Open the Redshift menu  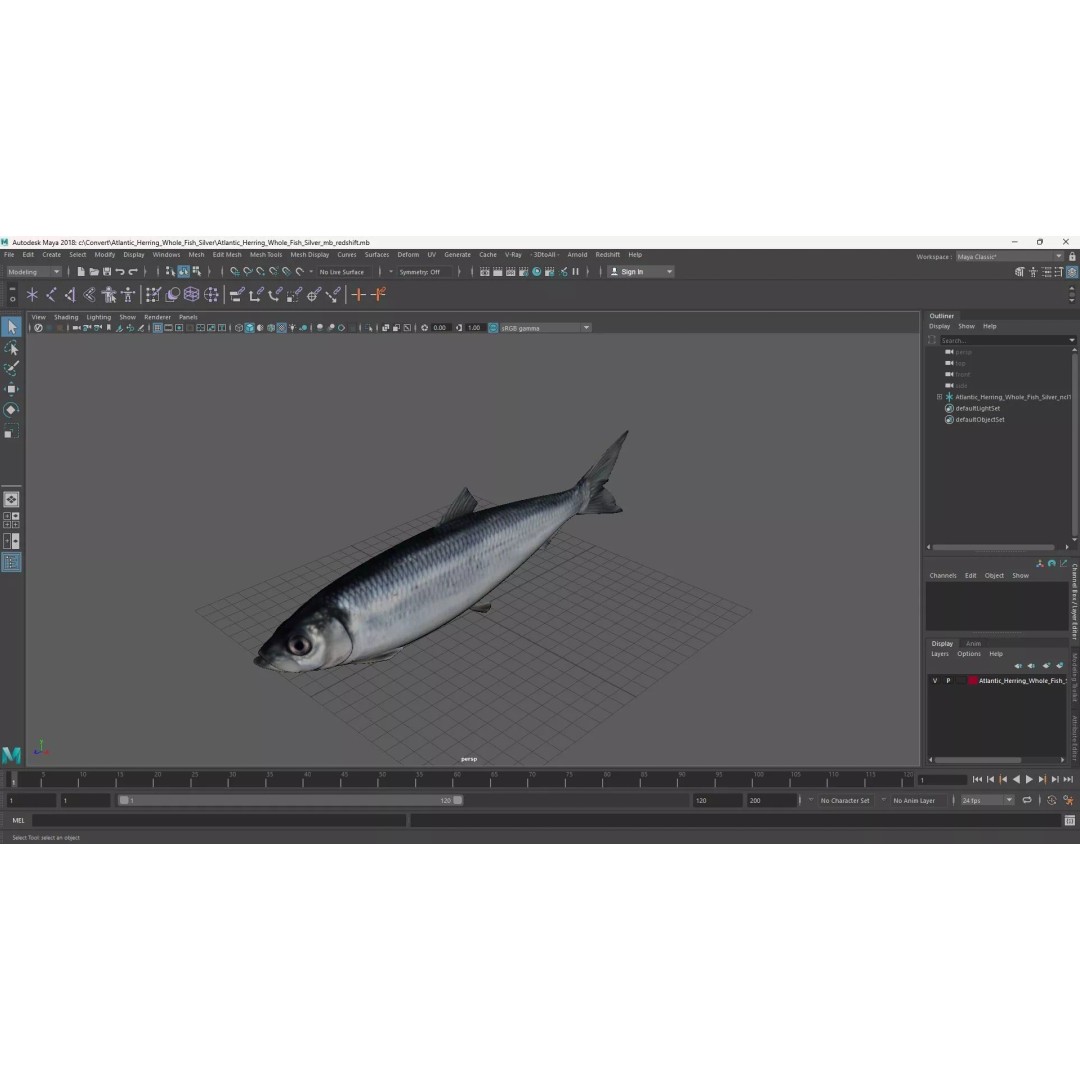point(607,255)
